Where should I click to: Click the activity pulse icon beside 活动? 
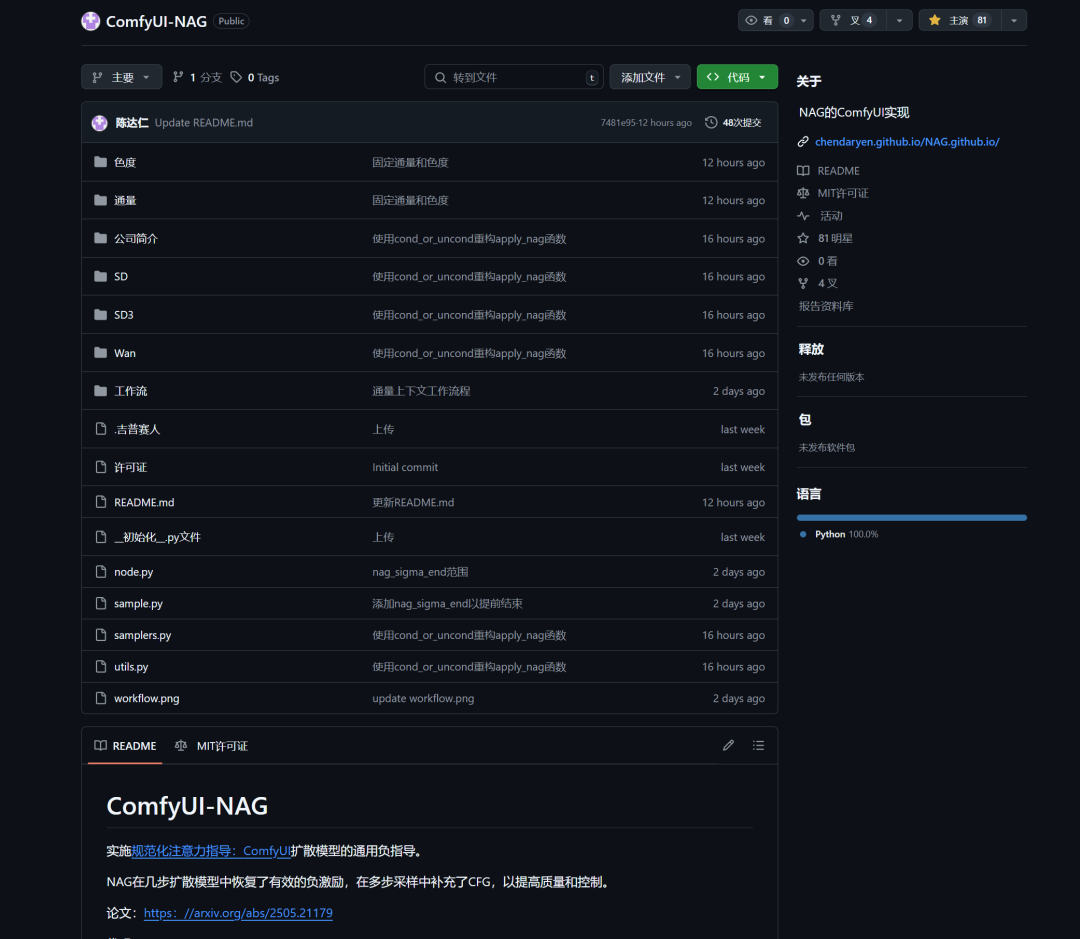(803, 216)
